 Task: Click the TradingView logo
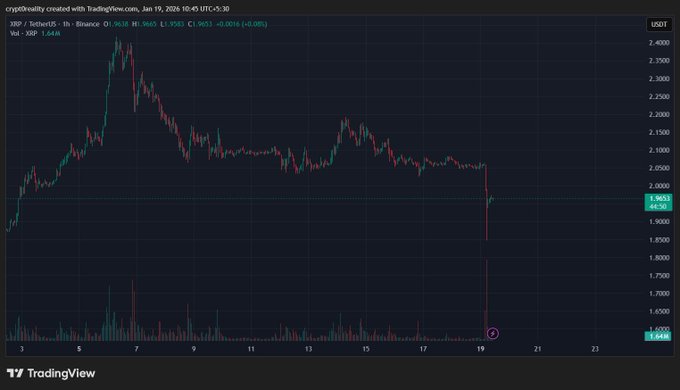tap(51, 373)
